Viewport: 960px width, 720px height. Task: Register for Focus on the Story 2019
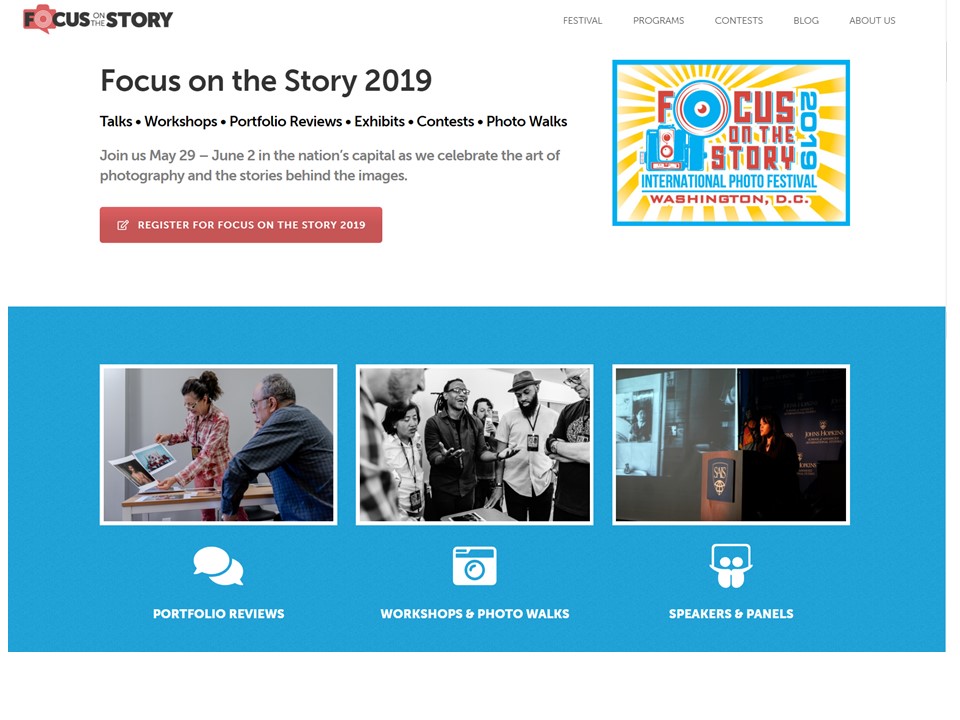coord(241,225)
